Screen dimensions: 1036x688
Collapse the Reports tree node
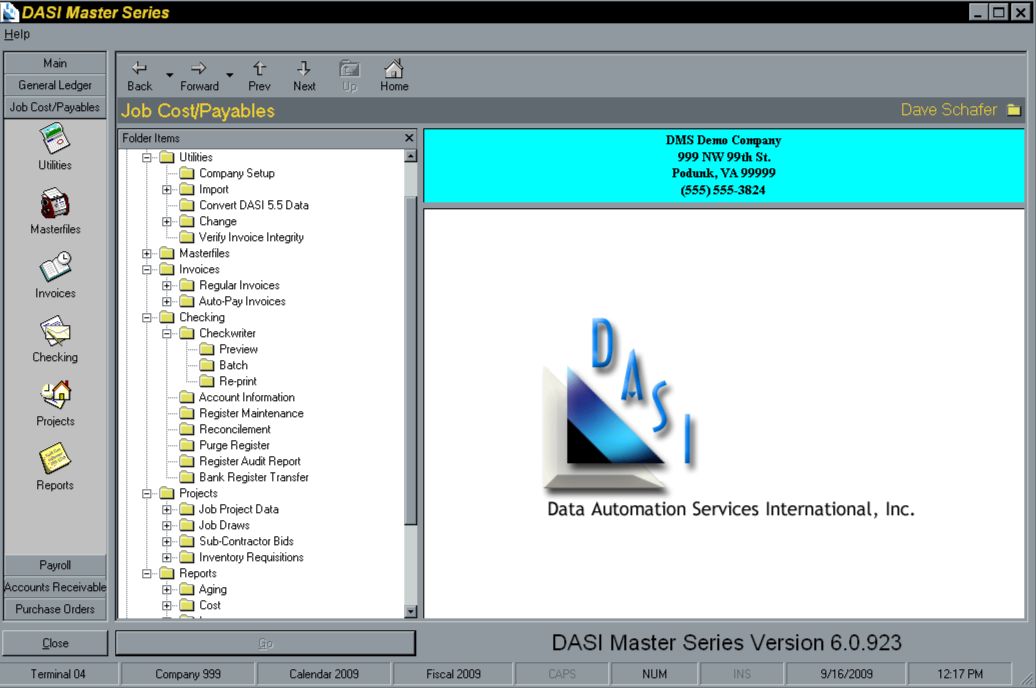point(147,574)
